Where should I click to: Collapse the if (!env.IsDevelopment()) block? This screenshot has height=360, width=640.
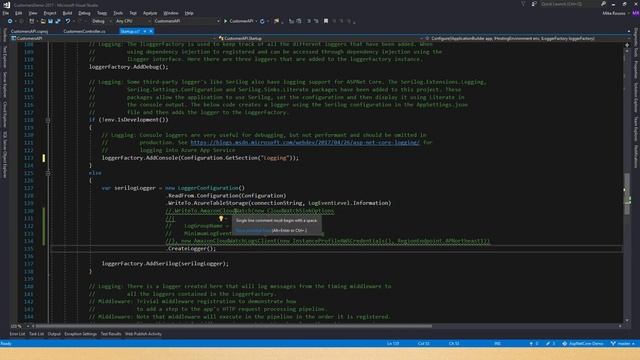click(x=48, y=120)
